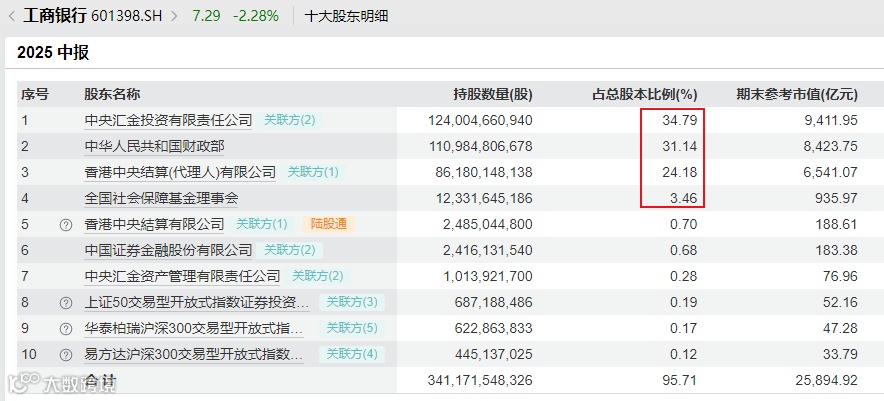Select share count 110,984,806,678

coord(480,147)
